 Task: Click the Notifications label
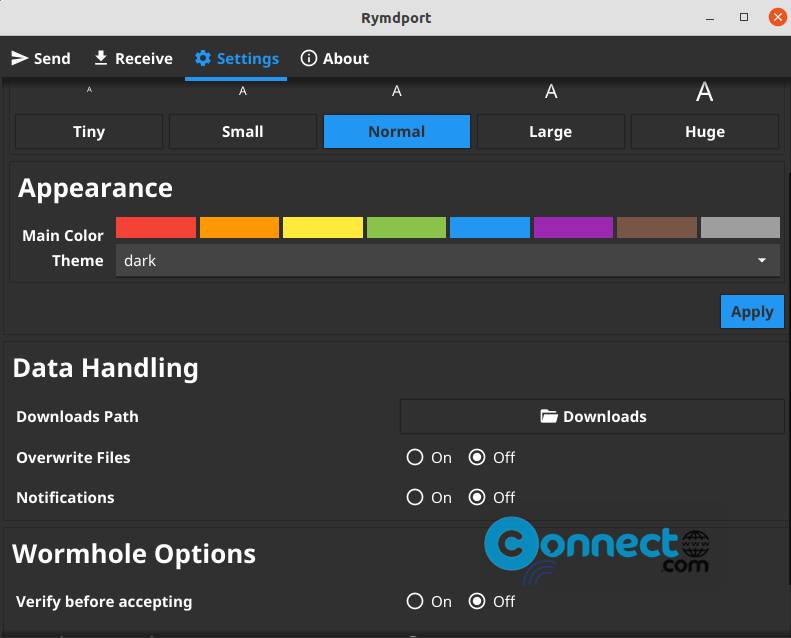pos(65,497)
